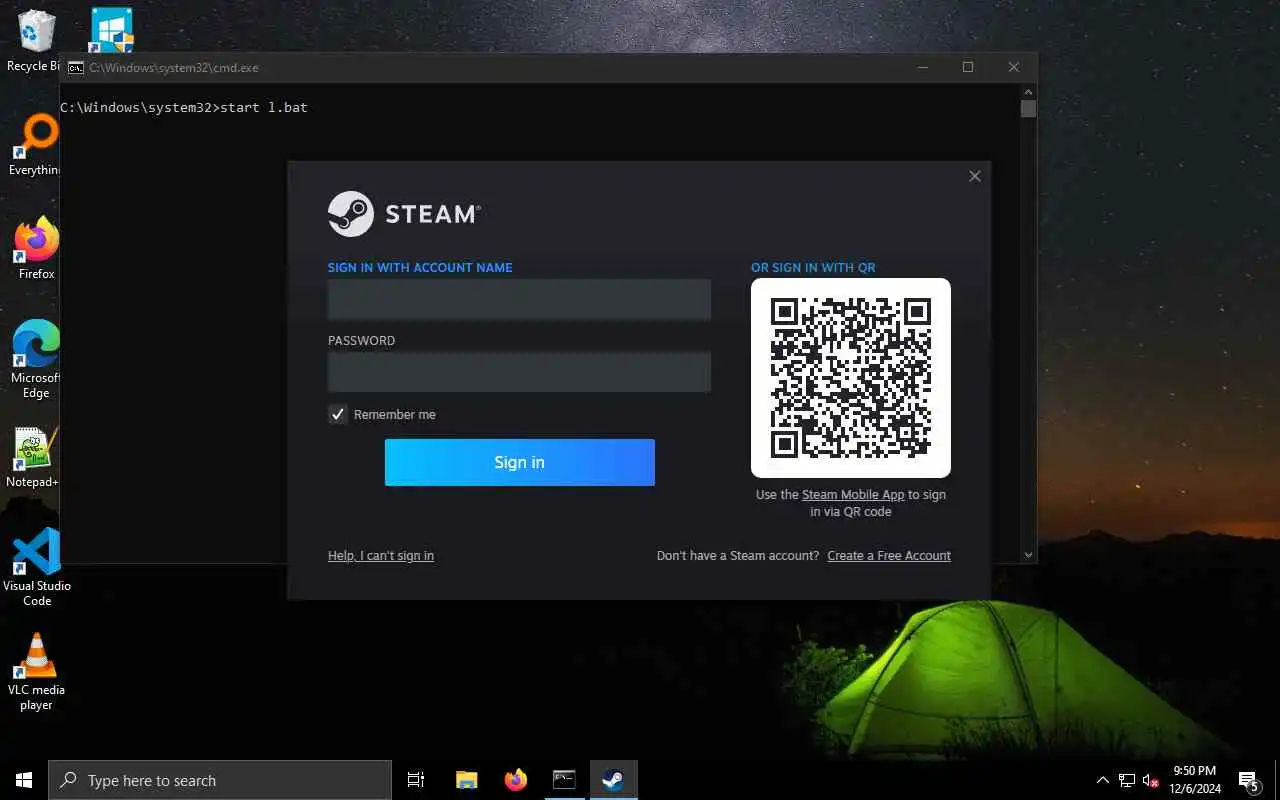Click the SIGN IN WITH ACCOUNT NAME label
The width and height of the screenshot is (1280, 800).
[x=420, y=268]
